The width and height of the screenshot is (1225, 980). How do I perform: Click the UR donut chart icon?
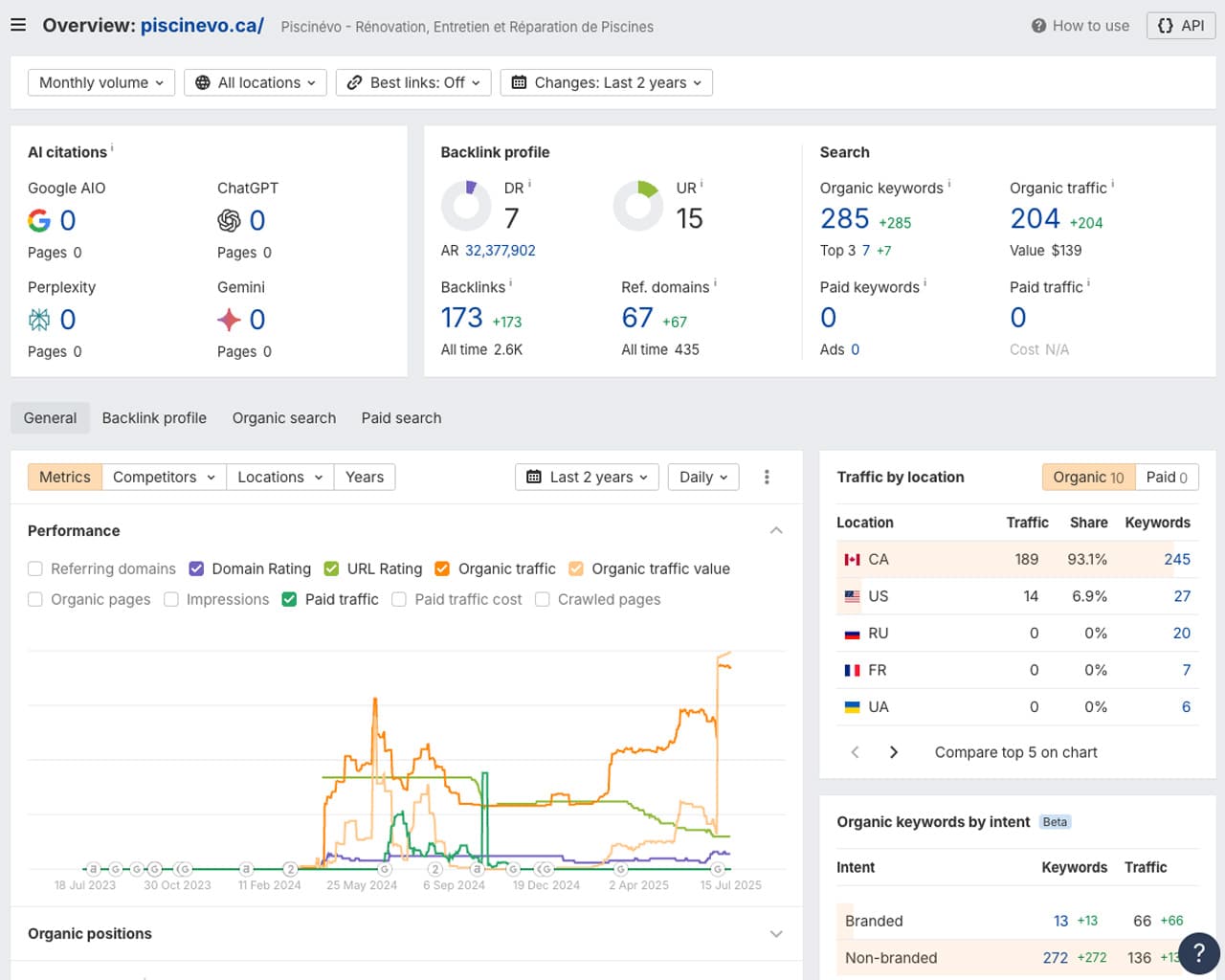coord(638,206)
